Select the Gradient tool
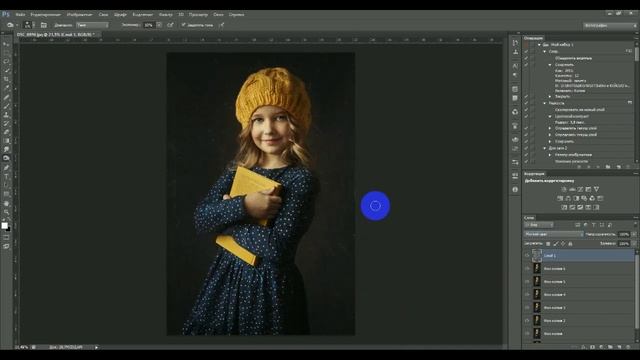Screen dimensions: 640x360 point(6,141)
